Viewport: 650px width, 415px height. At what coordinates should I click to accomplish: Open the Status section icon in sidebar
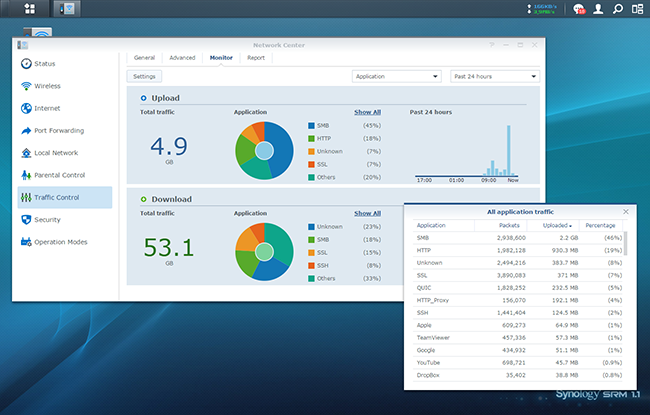pyautogui.click(x=25, y=64)
